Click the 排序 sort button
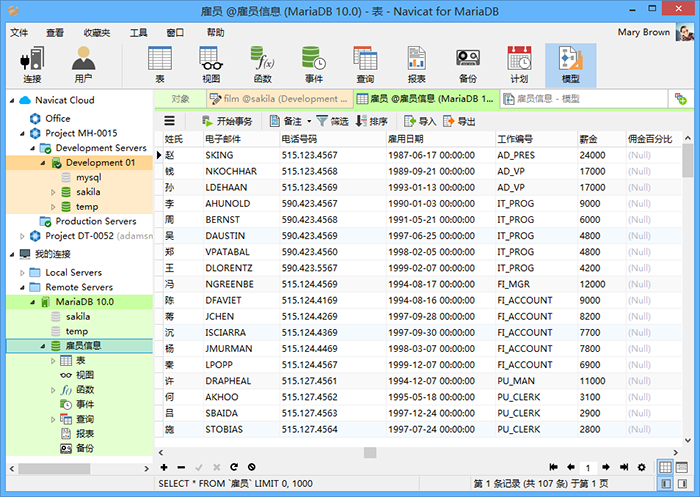This screenshot has width=700, height=497. [x=371, y=121]
